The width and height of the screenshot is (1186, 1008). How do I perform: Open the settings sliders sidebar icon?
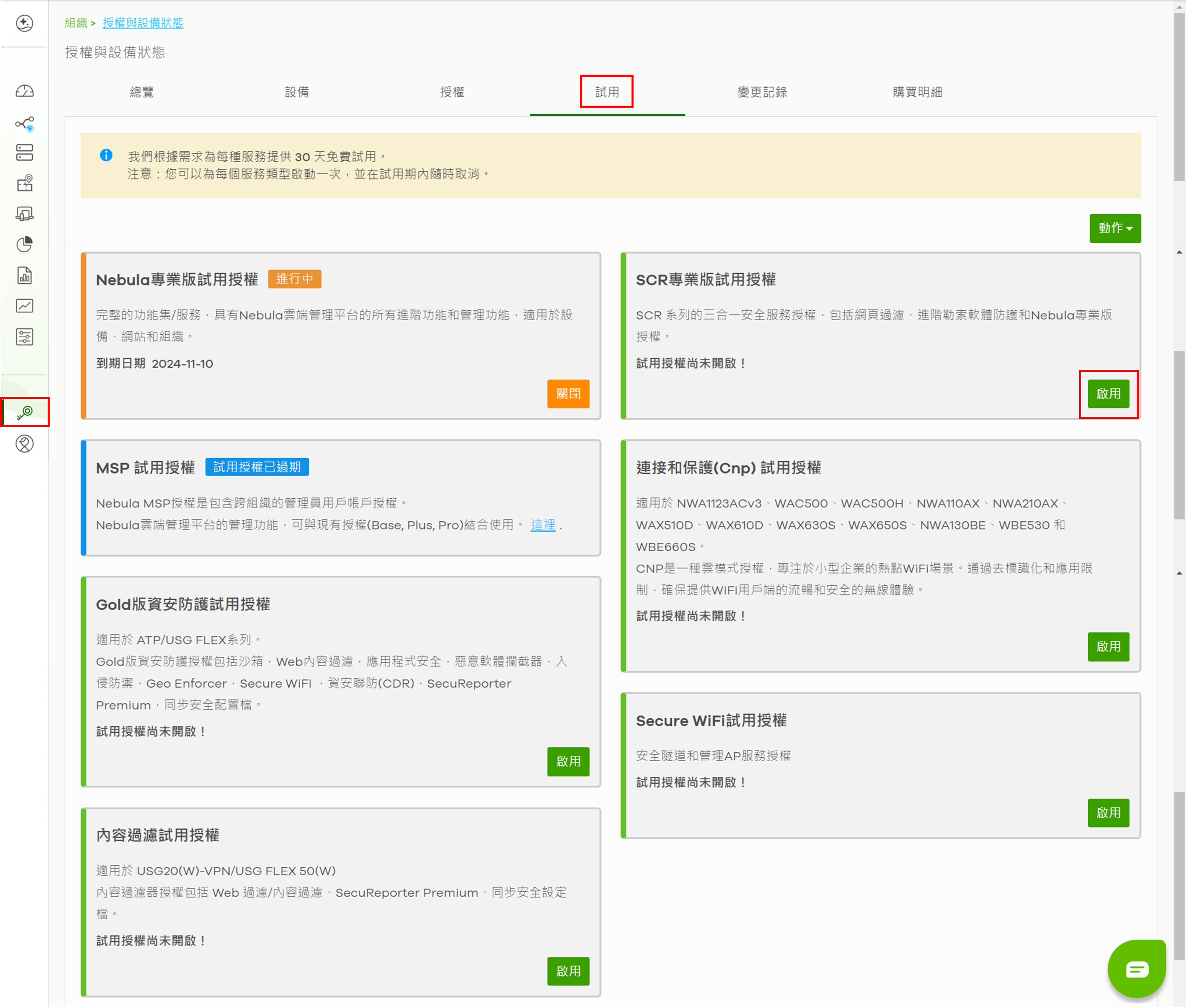click(x=25, y=337)
